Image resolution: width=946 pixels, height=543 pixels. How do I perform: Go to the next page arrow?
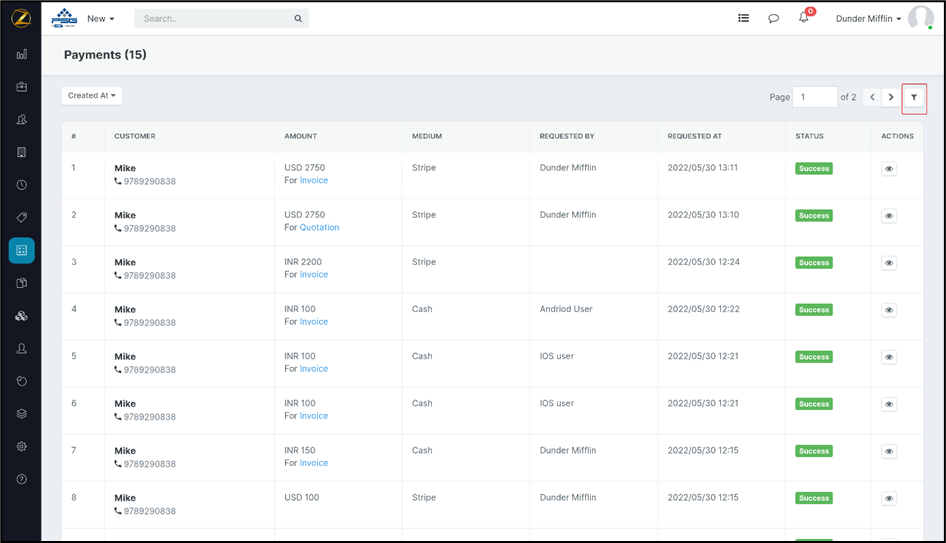[891, 97]
